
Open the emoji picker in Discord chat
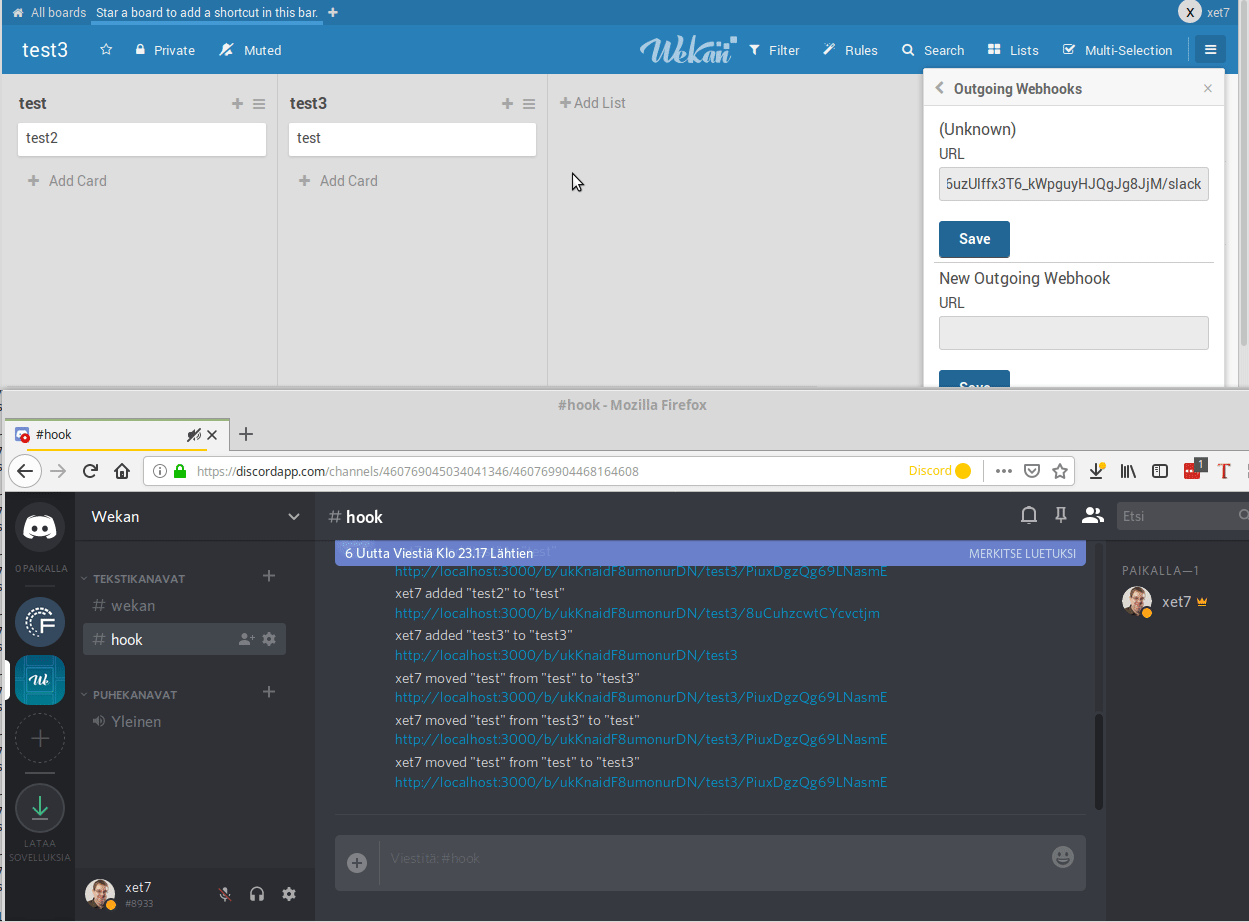[x=1062, y=858]
